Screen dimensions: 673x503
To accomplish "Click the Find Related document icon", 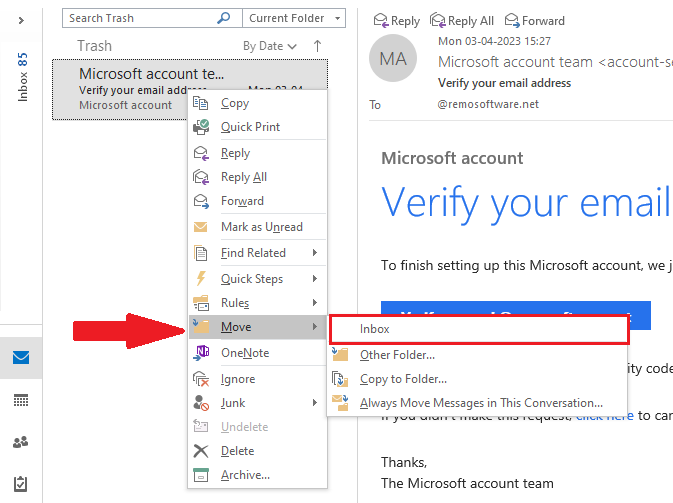I will coord(200,253).
